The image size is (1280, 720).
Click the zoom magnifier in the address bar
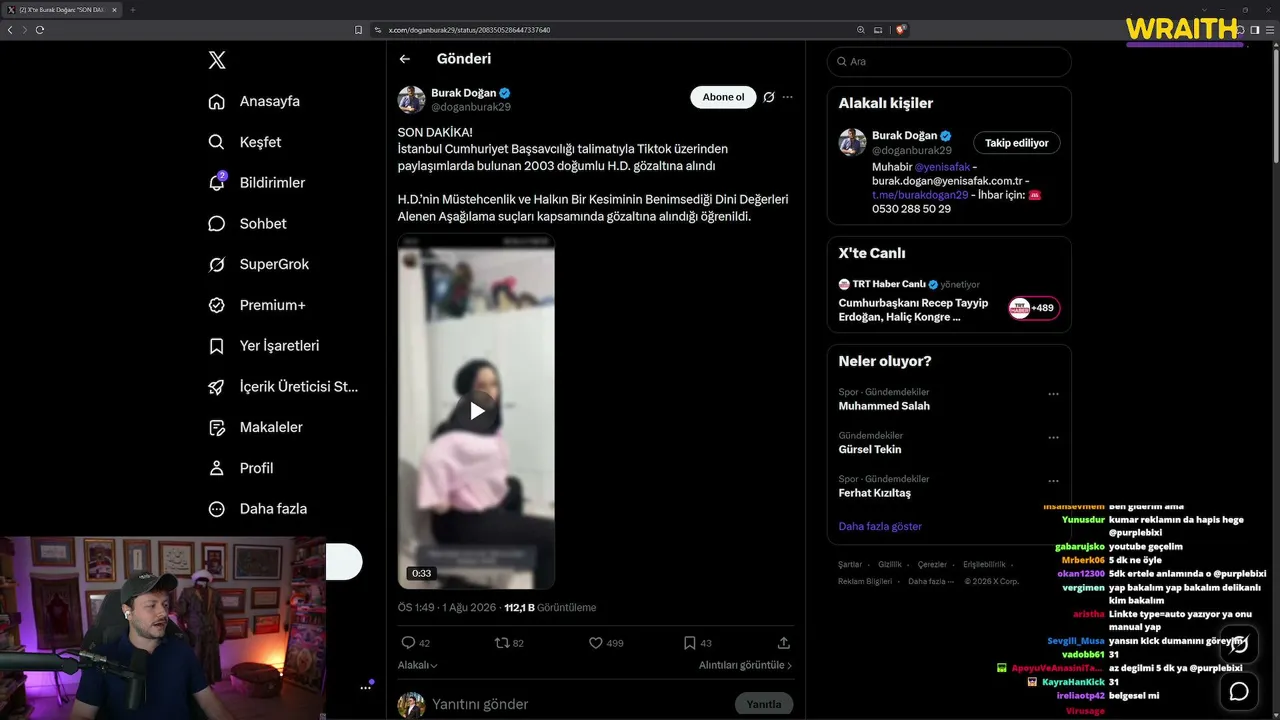pyautogui.click(x=861, y=30)
